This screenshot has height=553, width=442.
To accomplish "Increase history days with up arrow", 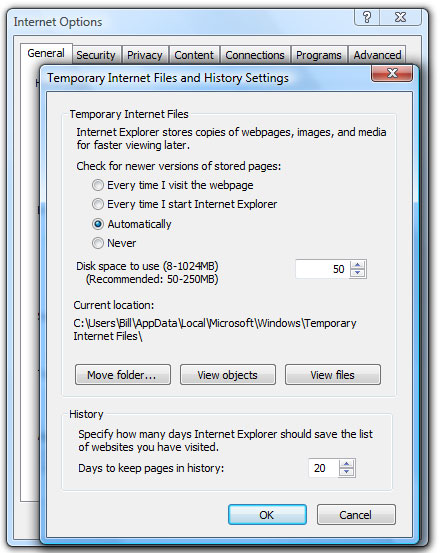I will pos(347,464).
